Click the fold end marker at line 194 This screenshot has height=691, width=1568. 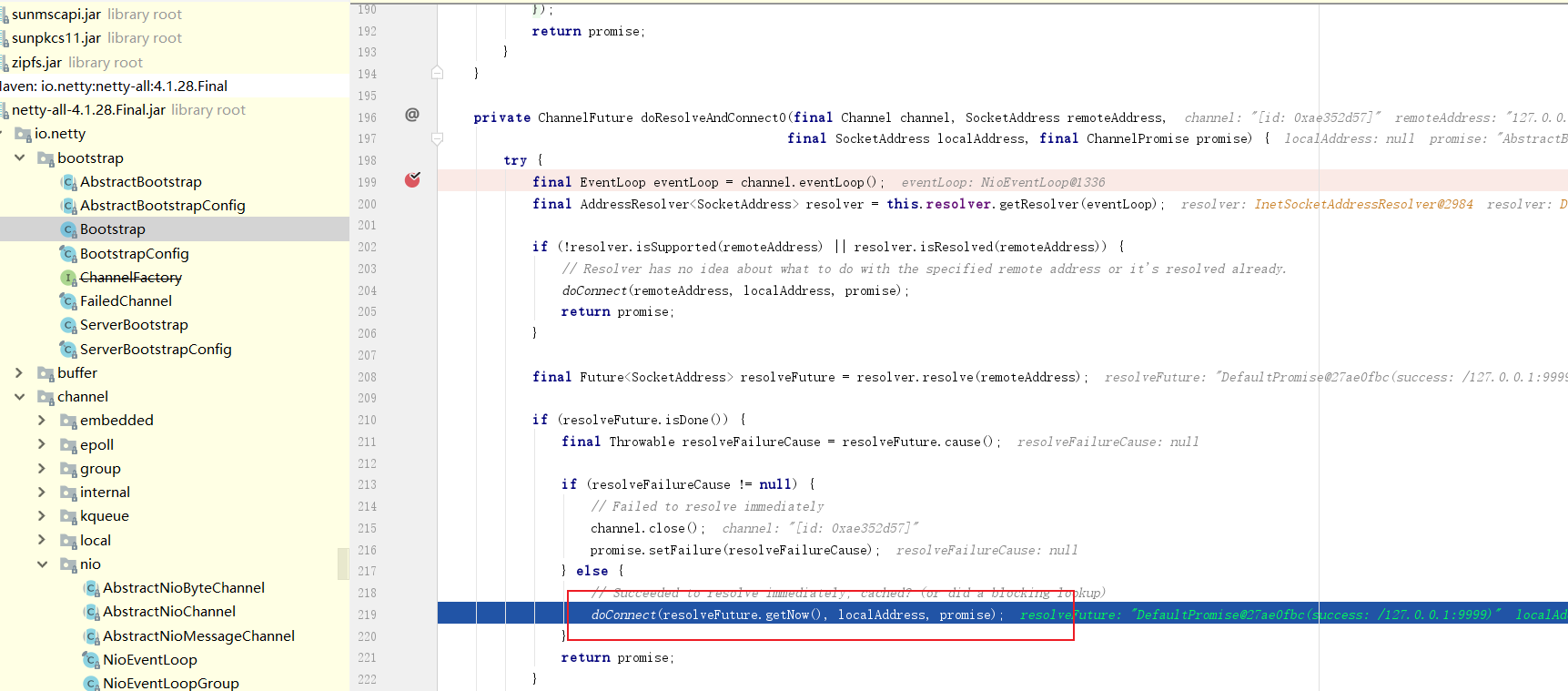point(438,73)
